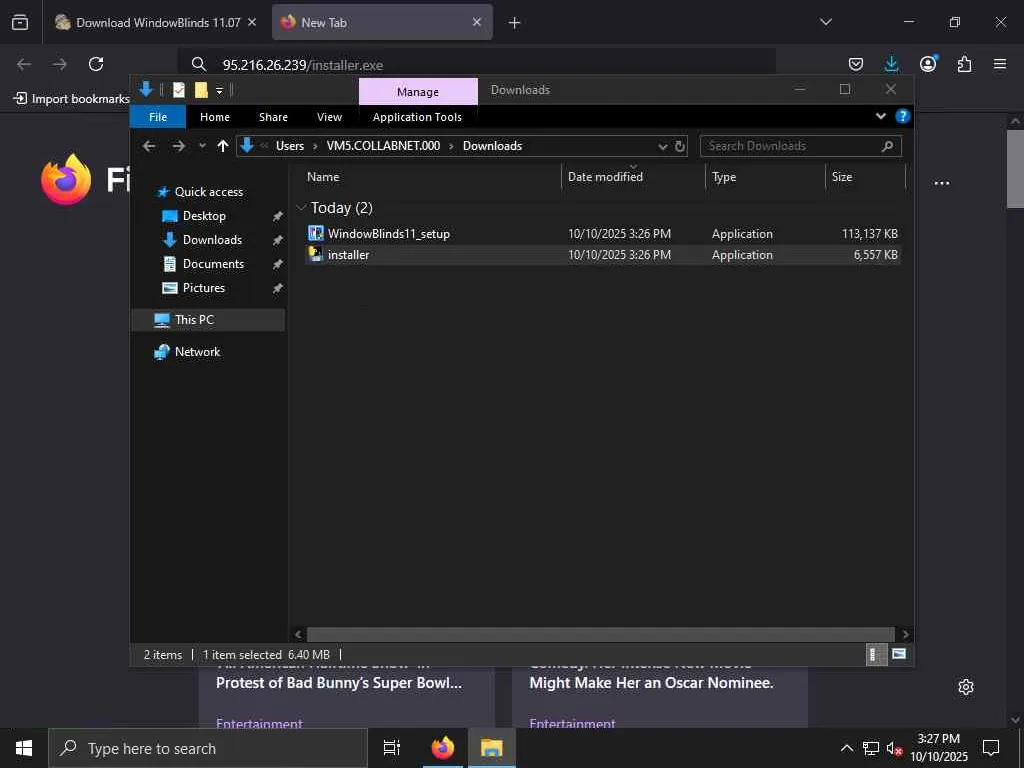
Task: Open Customize Quick Access Toolbar dropdown
Action: (219, 91)
